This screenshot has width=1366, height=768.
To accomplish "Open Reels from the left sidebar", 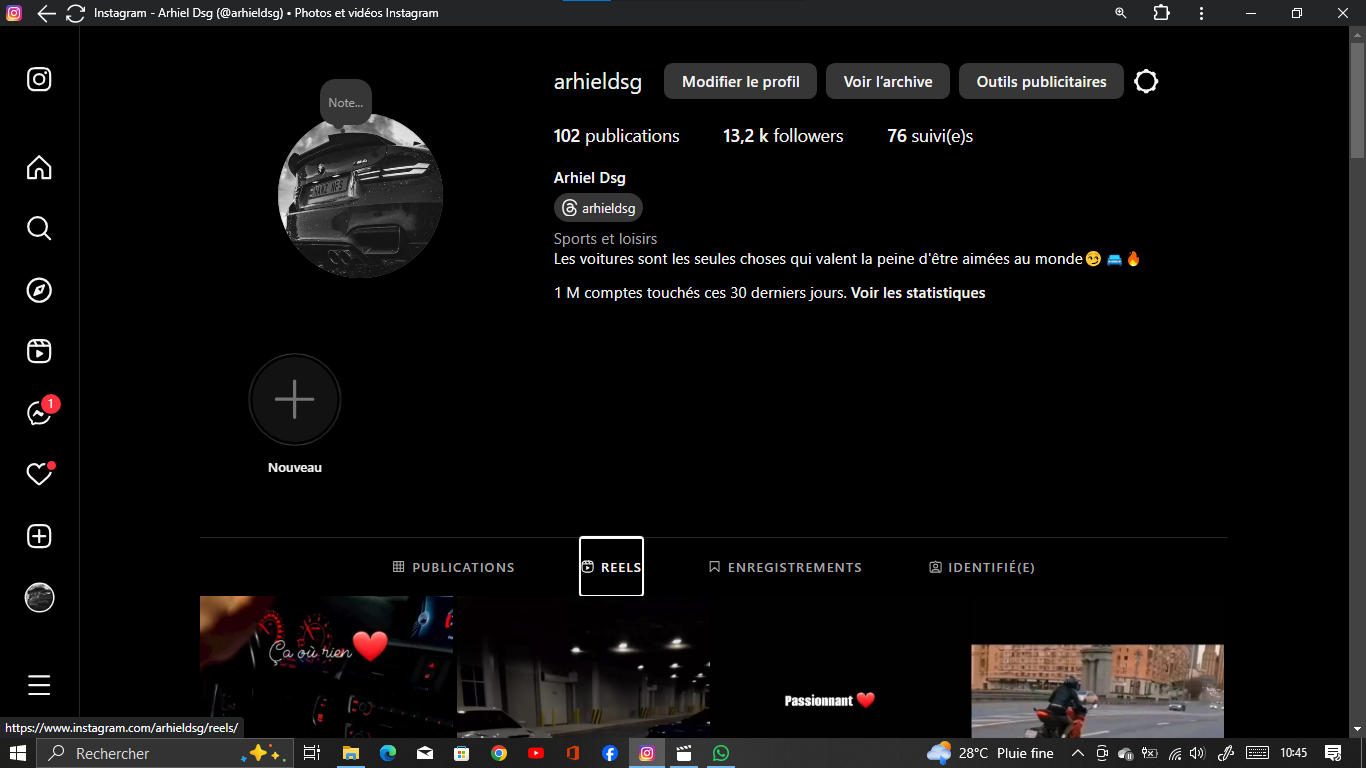I will [39, 351].
